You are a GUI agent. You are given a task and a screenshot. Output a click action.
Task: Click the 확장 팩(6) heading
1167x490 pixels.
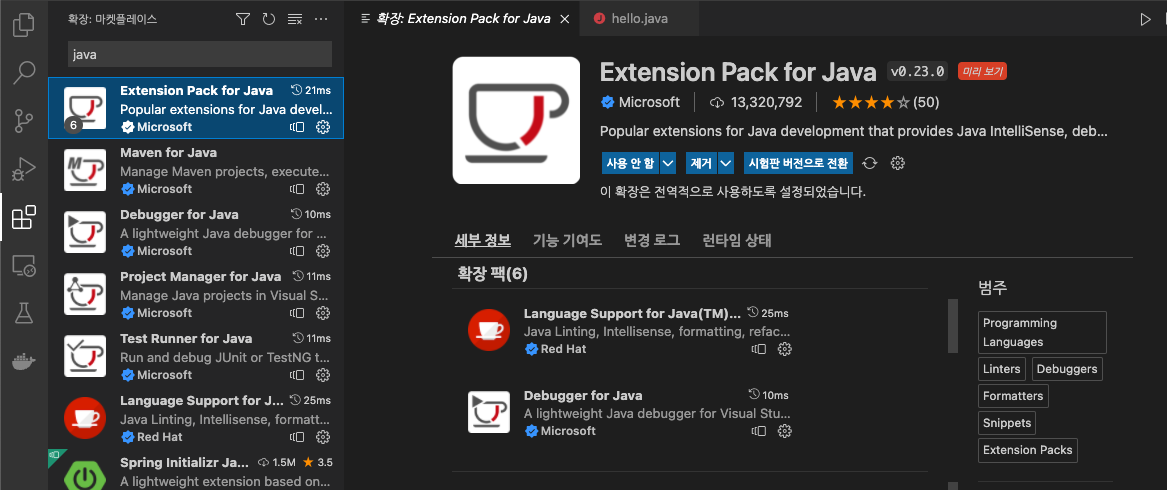[x=493, y=274]
